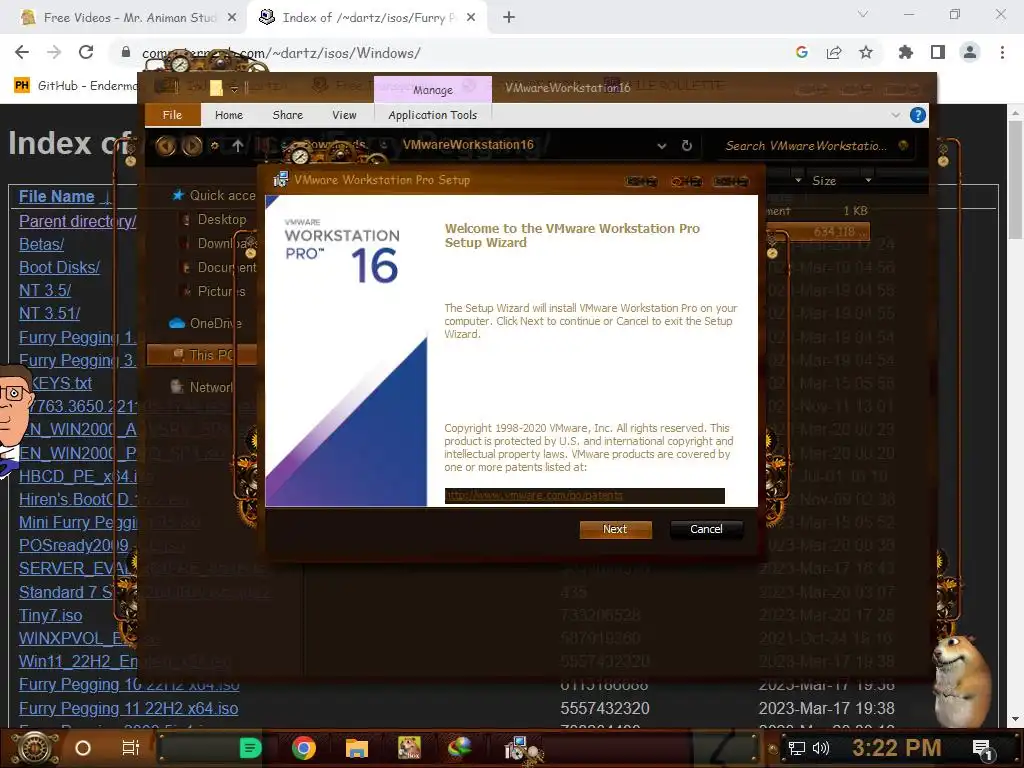Screen dimensions: 1024x768
Task: Cancel the VMware Workstation Pro setup
Action: click(706, 529)
